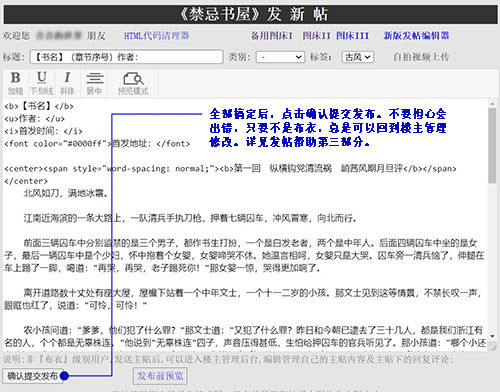Open the 图床III link

(352, 36)
